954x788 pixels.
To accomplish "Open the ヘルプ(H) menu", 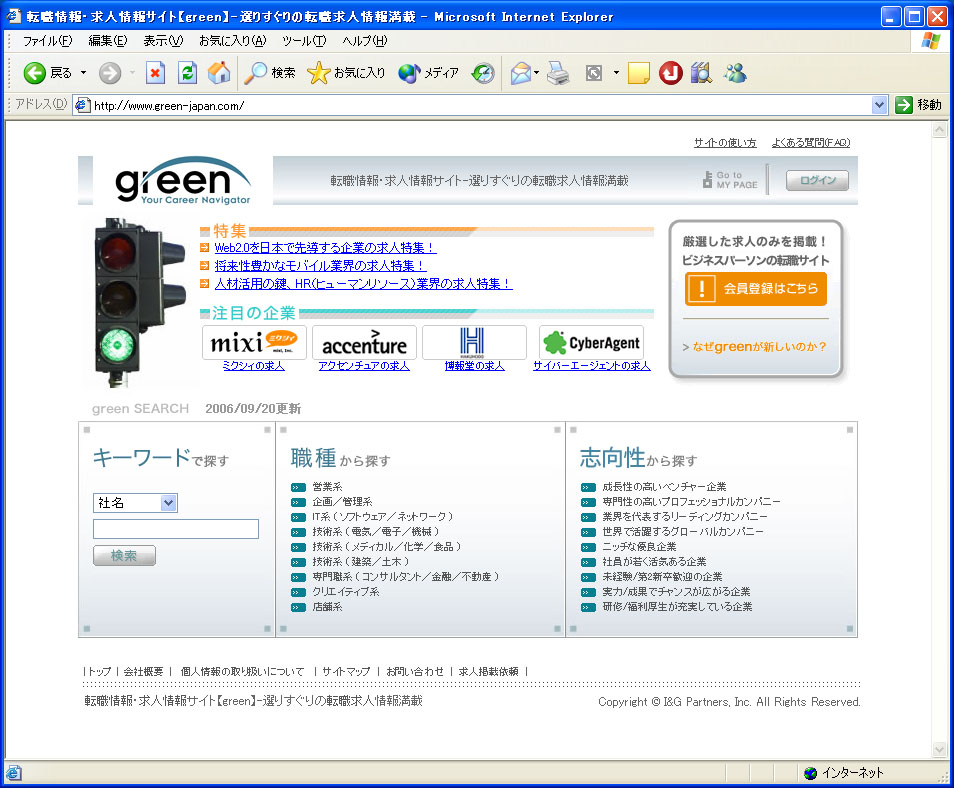I will coord(364,41).
